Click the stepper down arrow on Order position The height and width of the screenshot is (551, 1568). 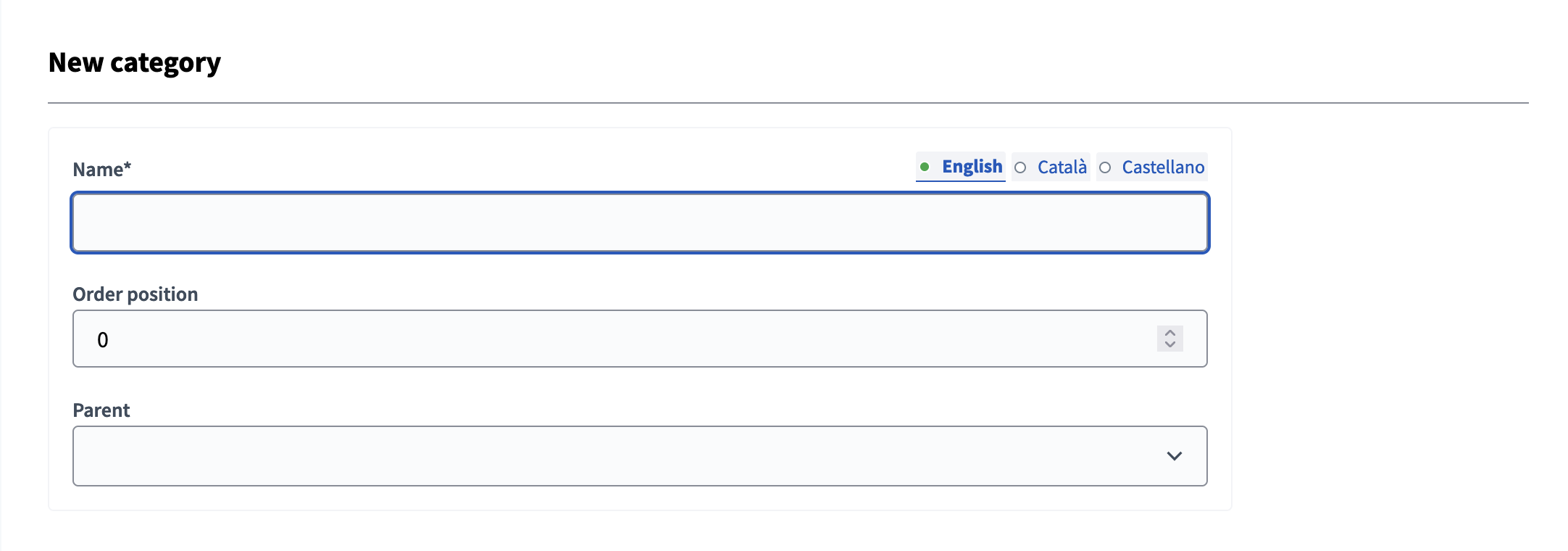[1169, 344]
